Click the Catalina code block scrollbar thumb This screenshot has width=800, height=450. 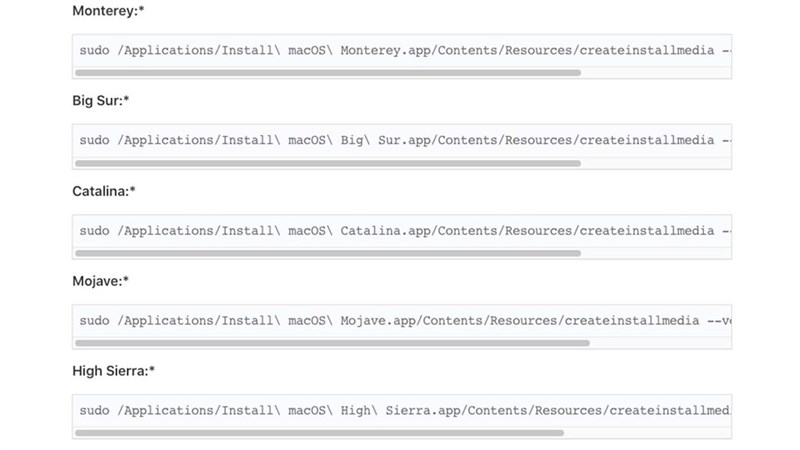click(x=327, y=253)
